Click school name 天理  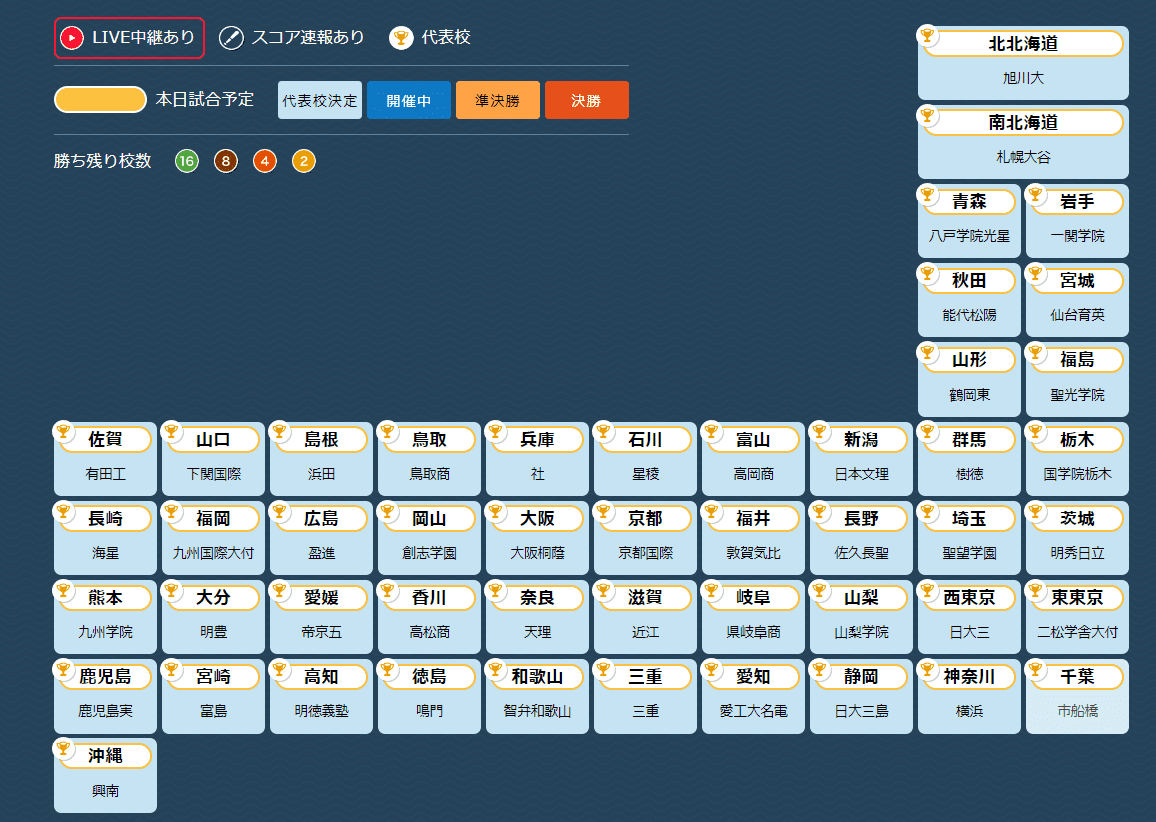pyautogui.click(x=537, y=632)
